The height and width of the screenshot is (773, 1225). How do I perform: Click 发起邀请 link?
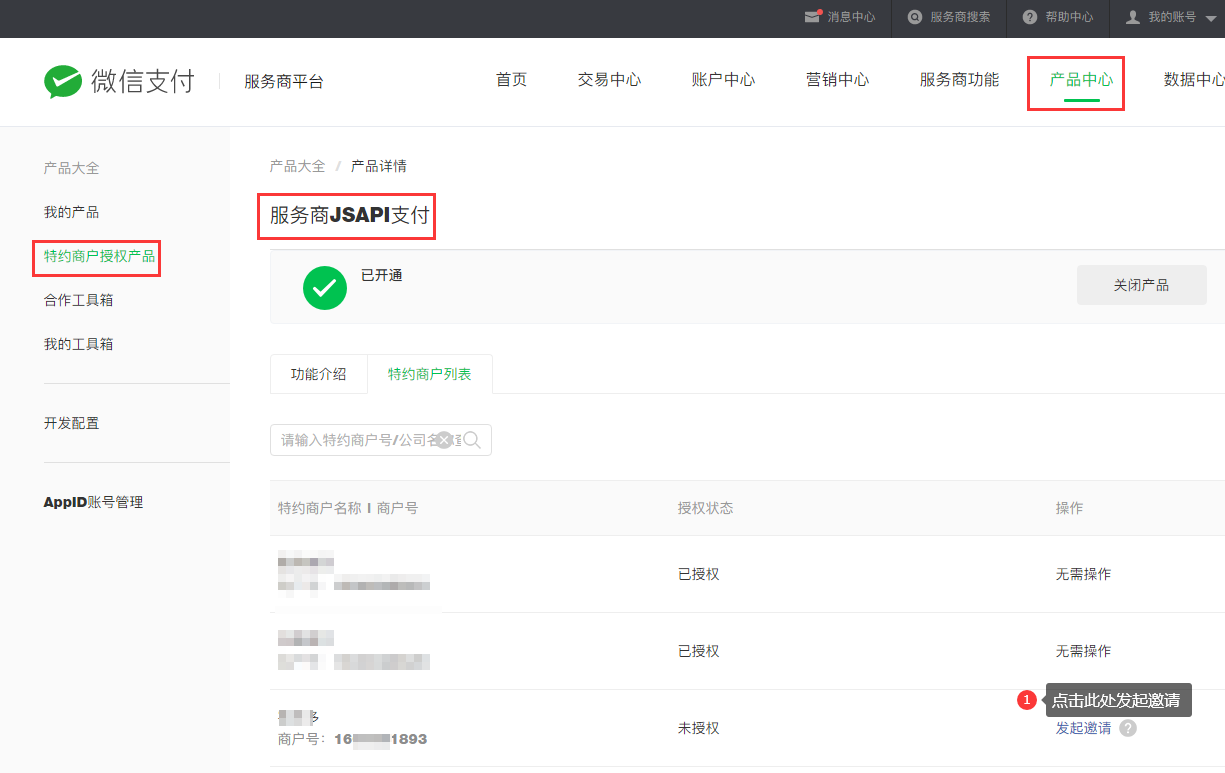pyautogui.click(x=1083, y=728)
